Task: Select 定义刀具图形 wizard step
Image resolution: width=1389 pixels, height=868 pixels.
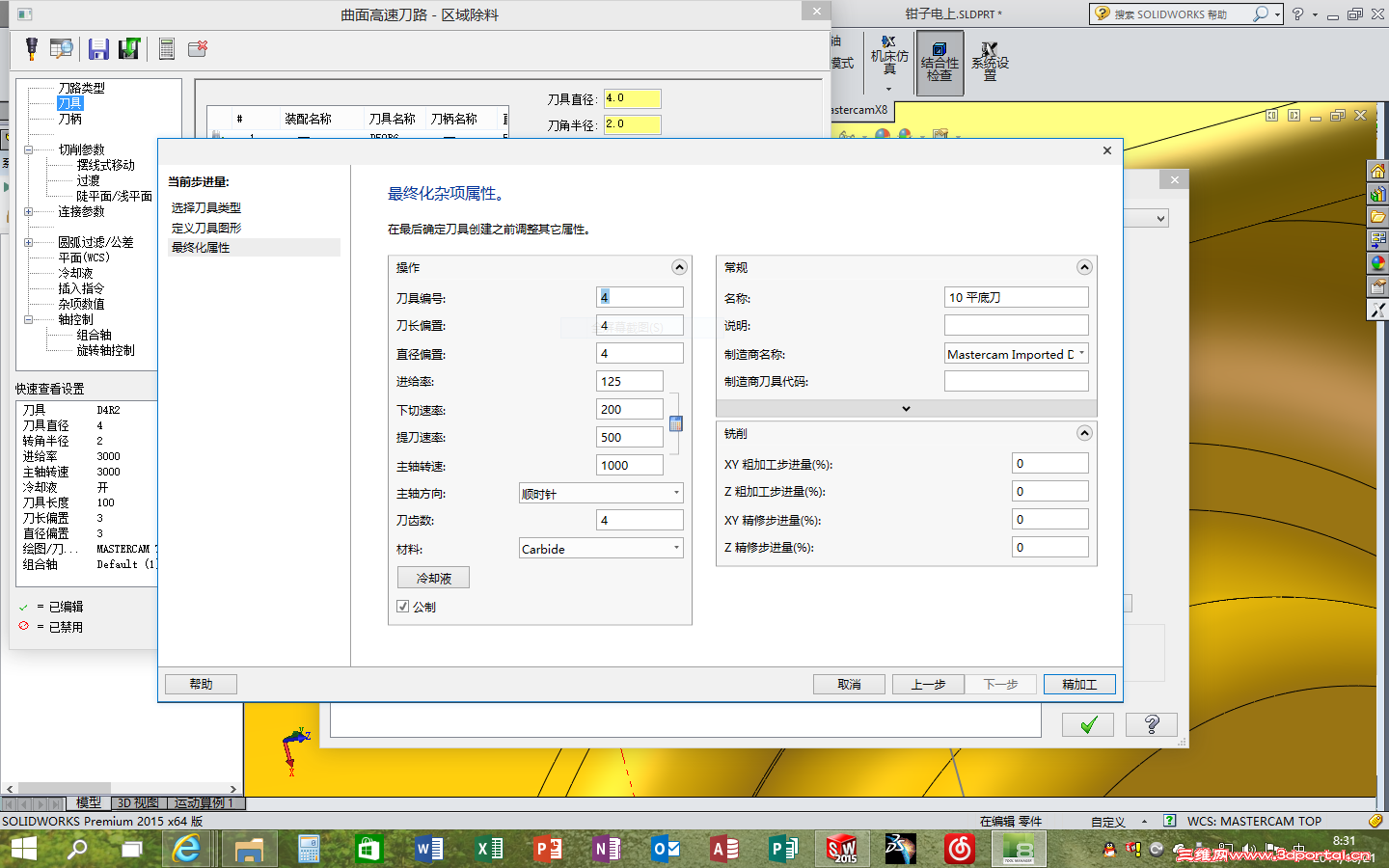Action: [206, 228]
